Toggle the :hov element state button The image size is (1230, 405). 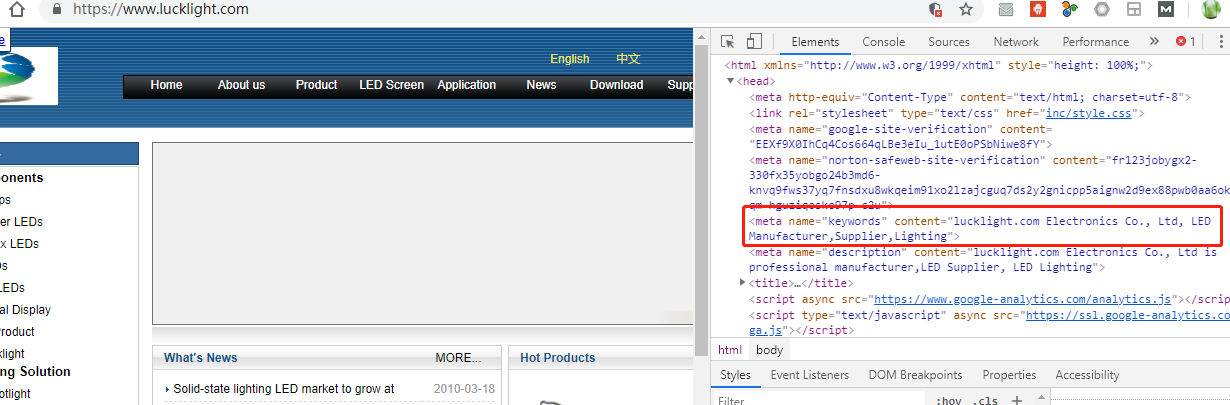coord(947,400)
